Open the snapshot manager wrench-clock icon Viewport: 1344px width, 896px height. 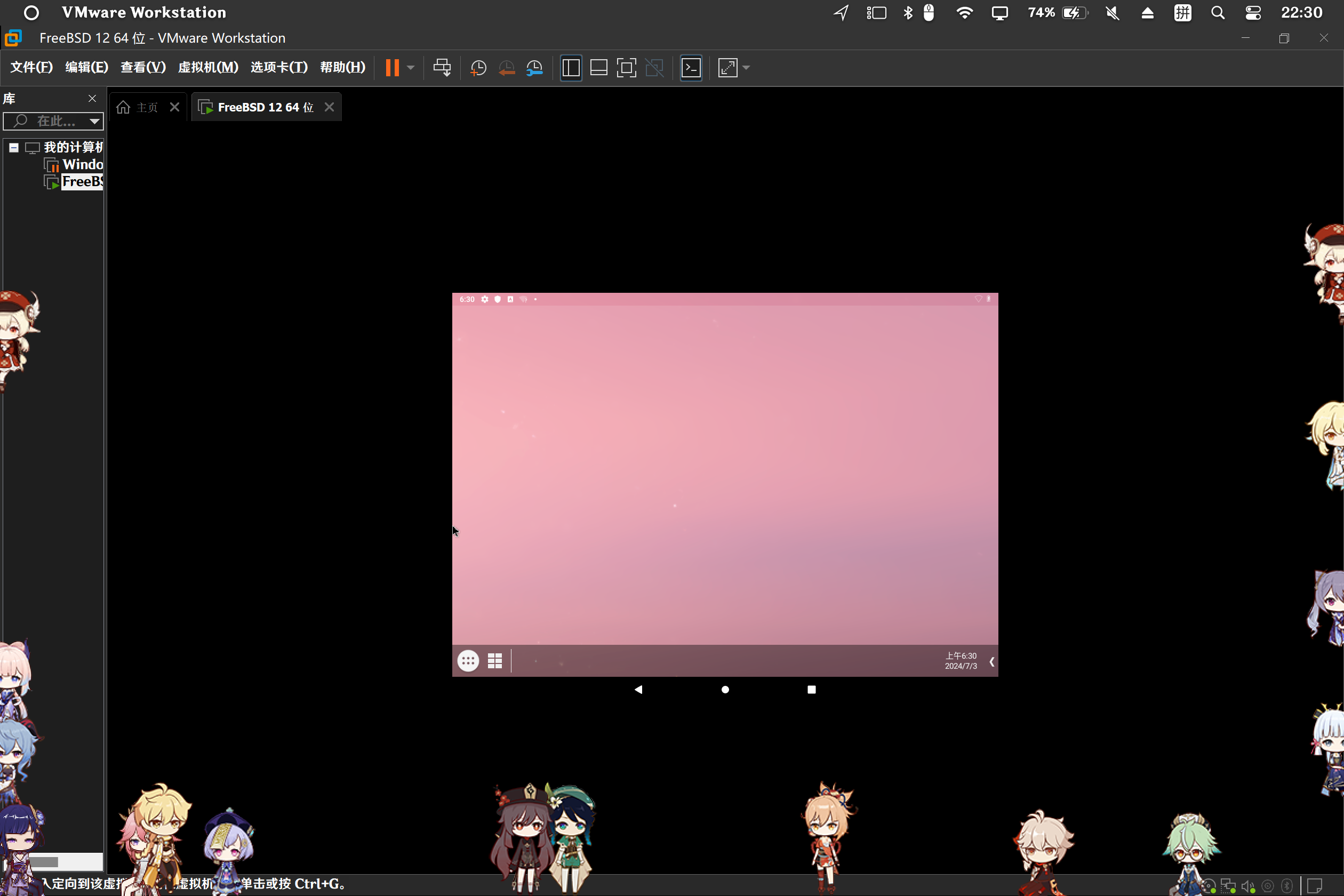click(534, 68)
